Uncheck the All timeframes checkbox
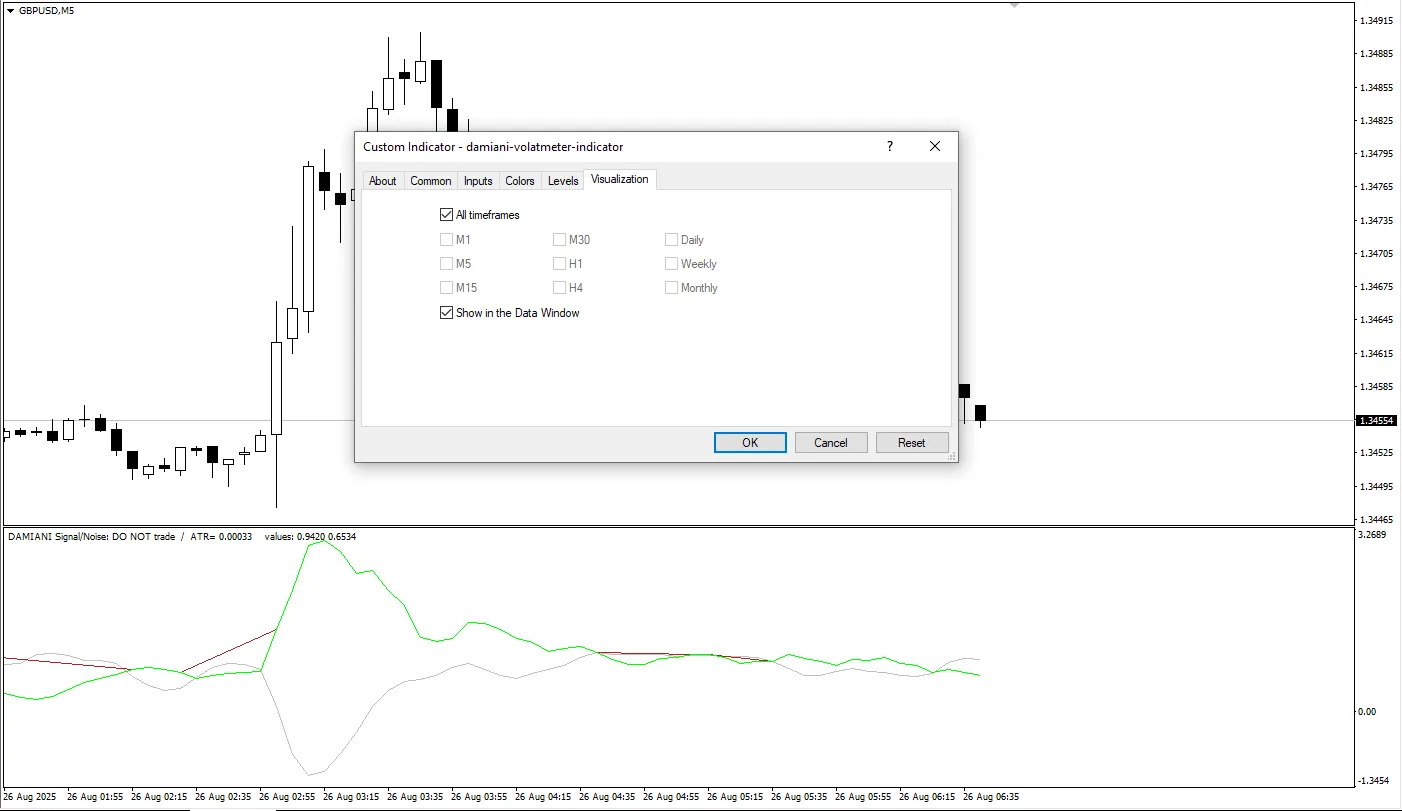The width and height of the screenshot is (1402, 811). (446, 215)
